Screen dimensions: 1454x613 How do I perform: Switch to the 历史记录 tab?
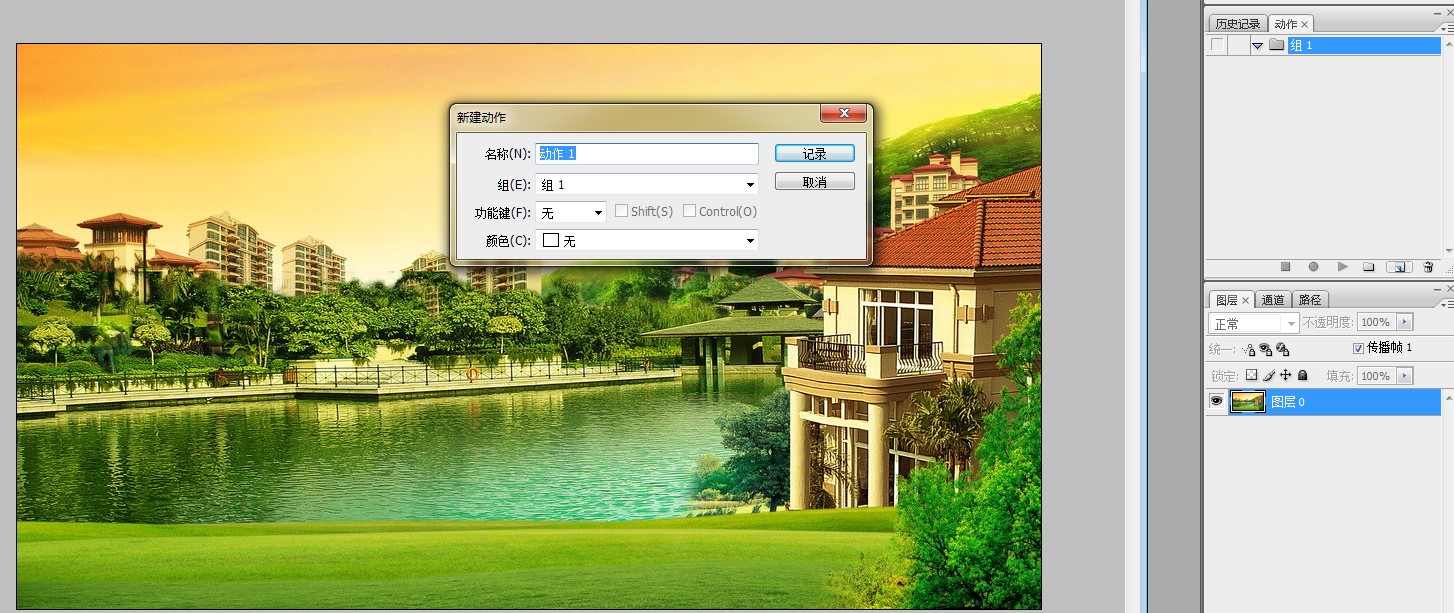pyautogui.click(x=1237, y=24)
